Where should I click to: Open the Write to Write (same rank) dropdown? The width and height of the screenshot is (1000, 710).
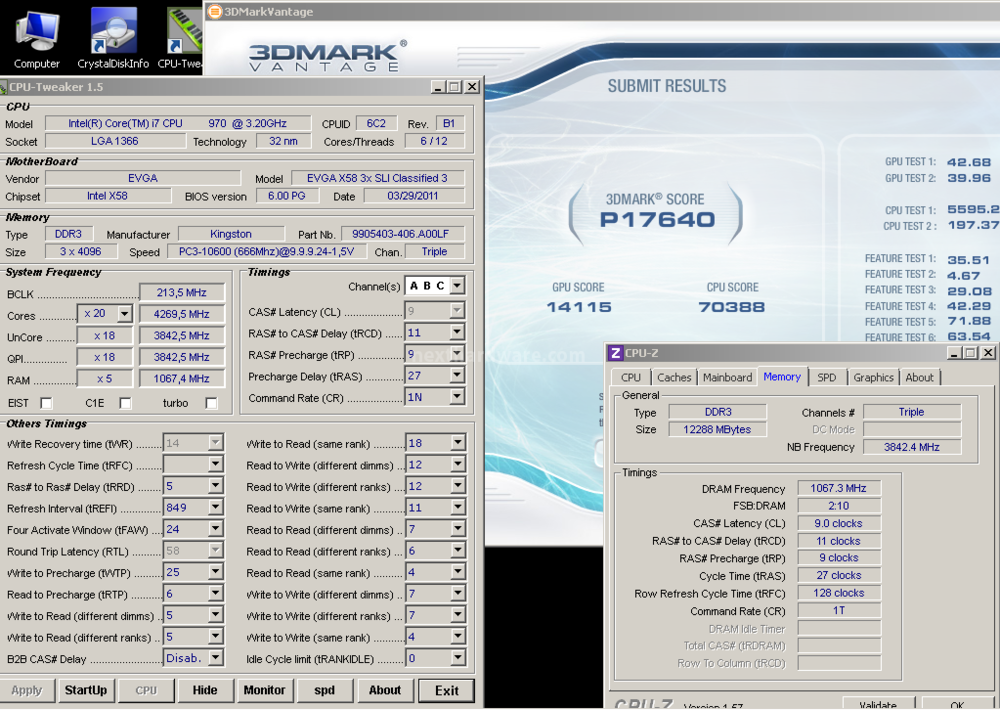click(x=458, y=637)
